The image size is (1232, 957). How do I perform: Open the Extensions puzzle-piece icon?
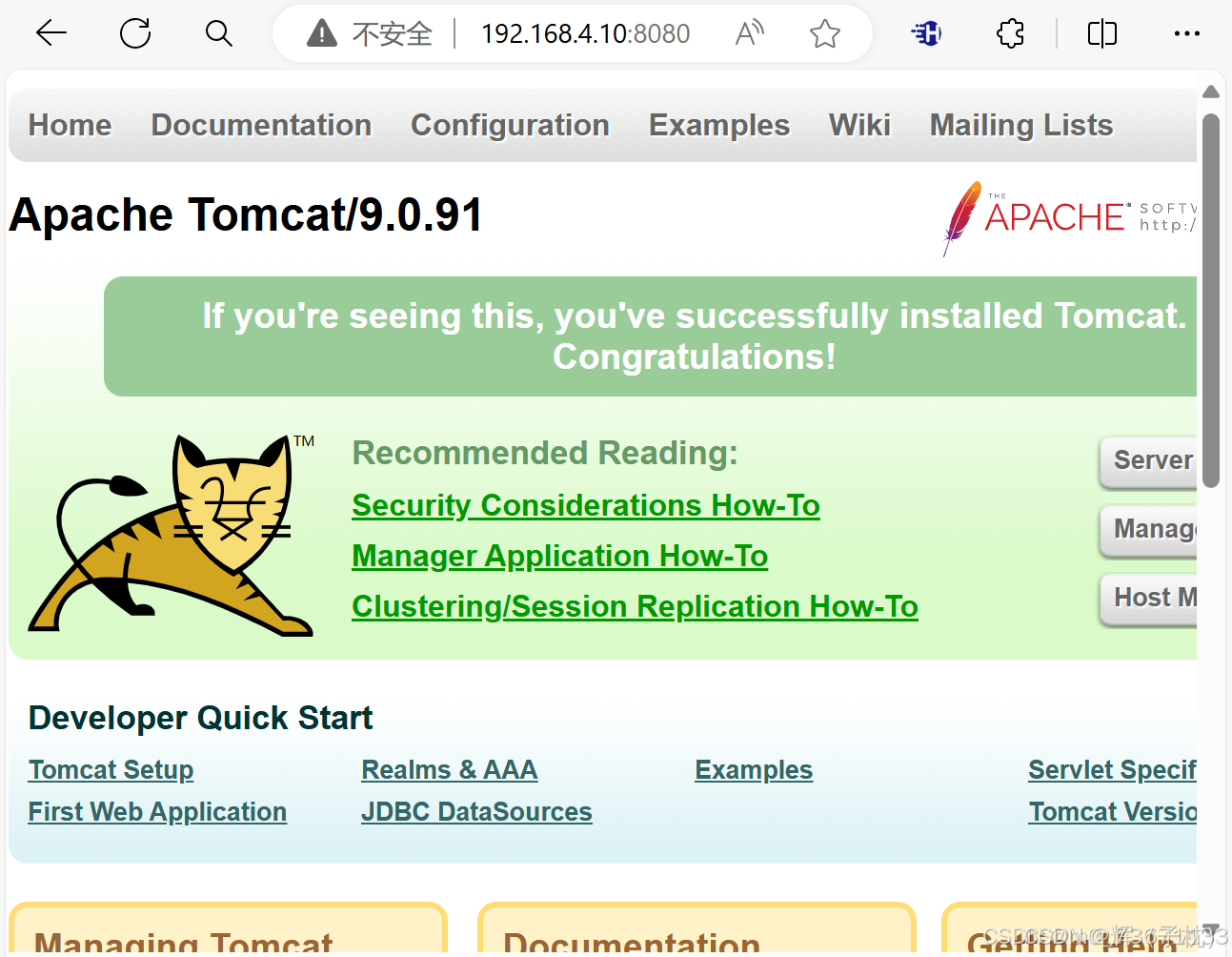[1010, 33]
